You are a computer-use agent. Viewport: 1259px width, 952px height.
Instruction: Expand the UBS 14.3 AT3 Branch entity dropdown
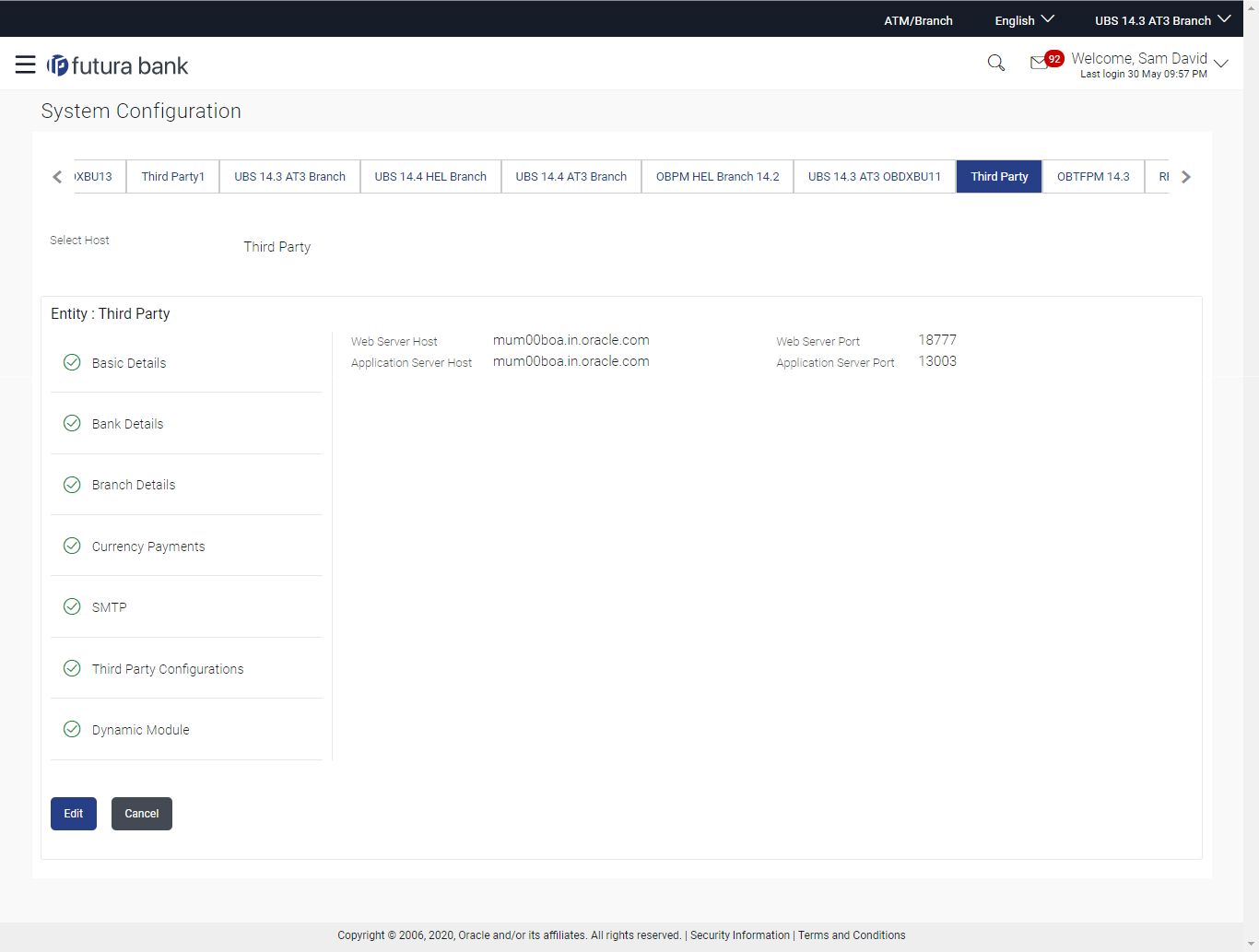(x=1162, y=20)
